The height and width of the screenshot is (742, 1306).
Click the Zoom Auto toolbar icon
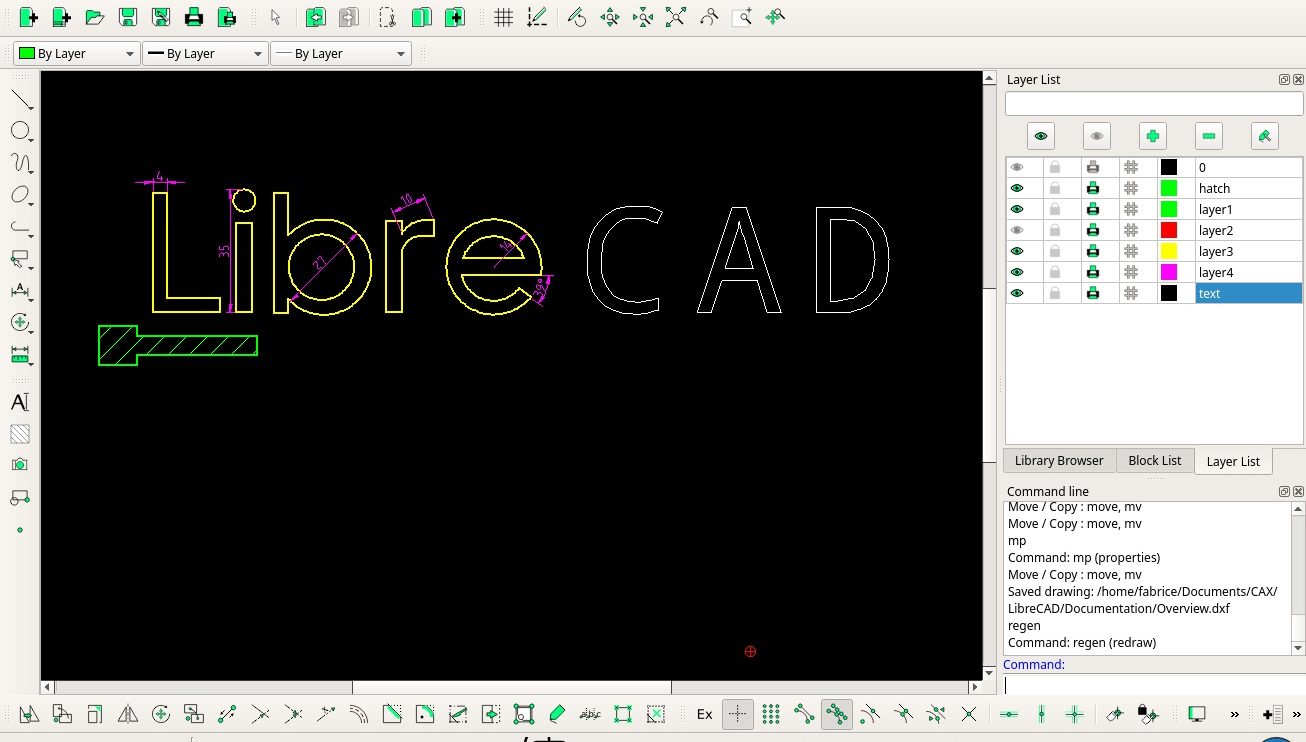pos(676,17)
